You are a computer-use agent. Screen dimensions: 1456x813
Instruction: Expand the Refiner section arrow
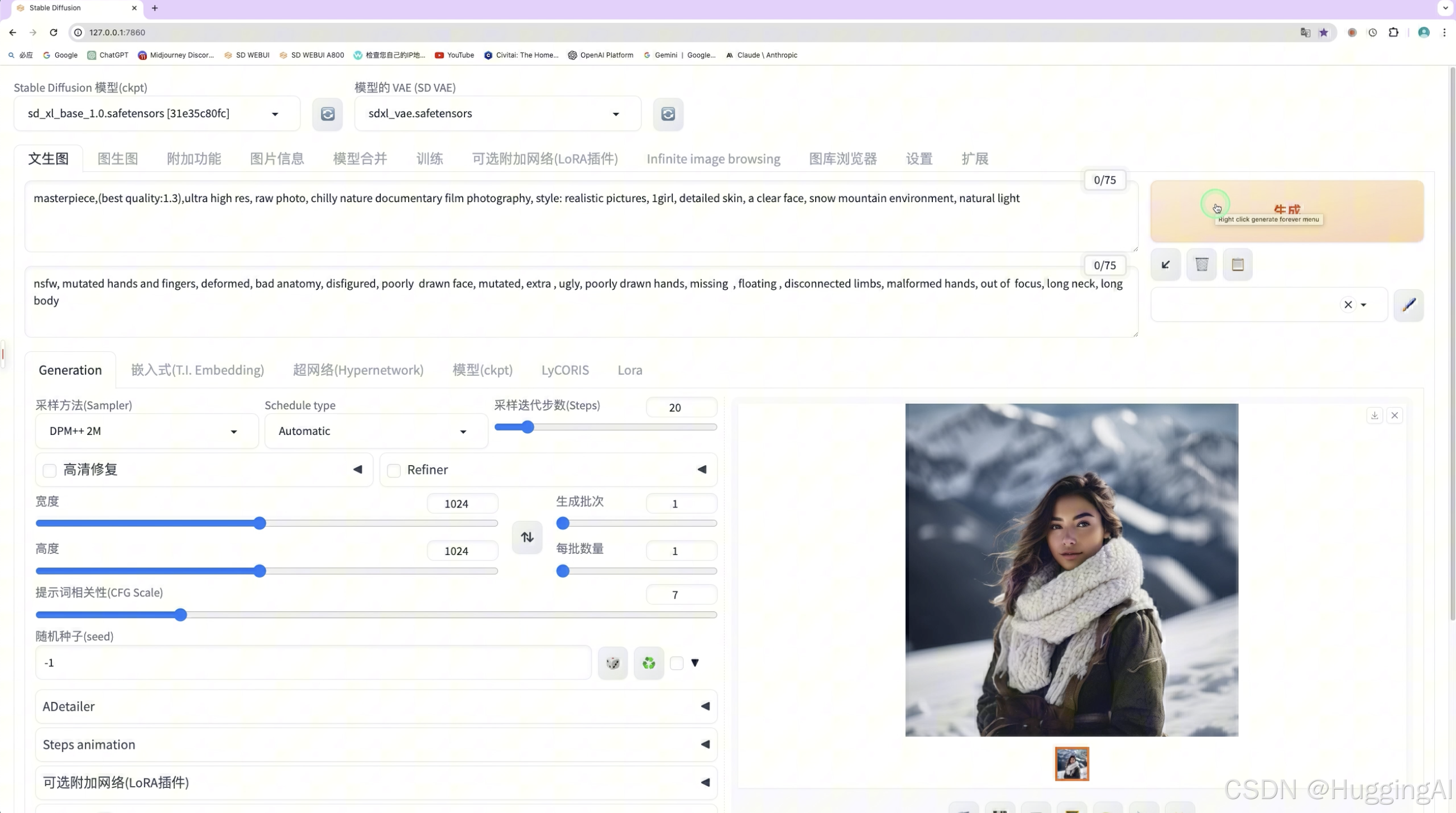pos(702,470)
